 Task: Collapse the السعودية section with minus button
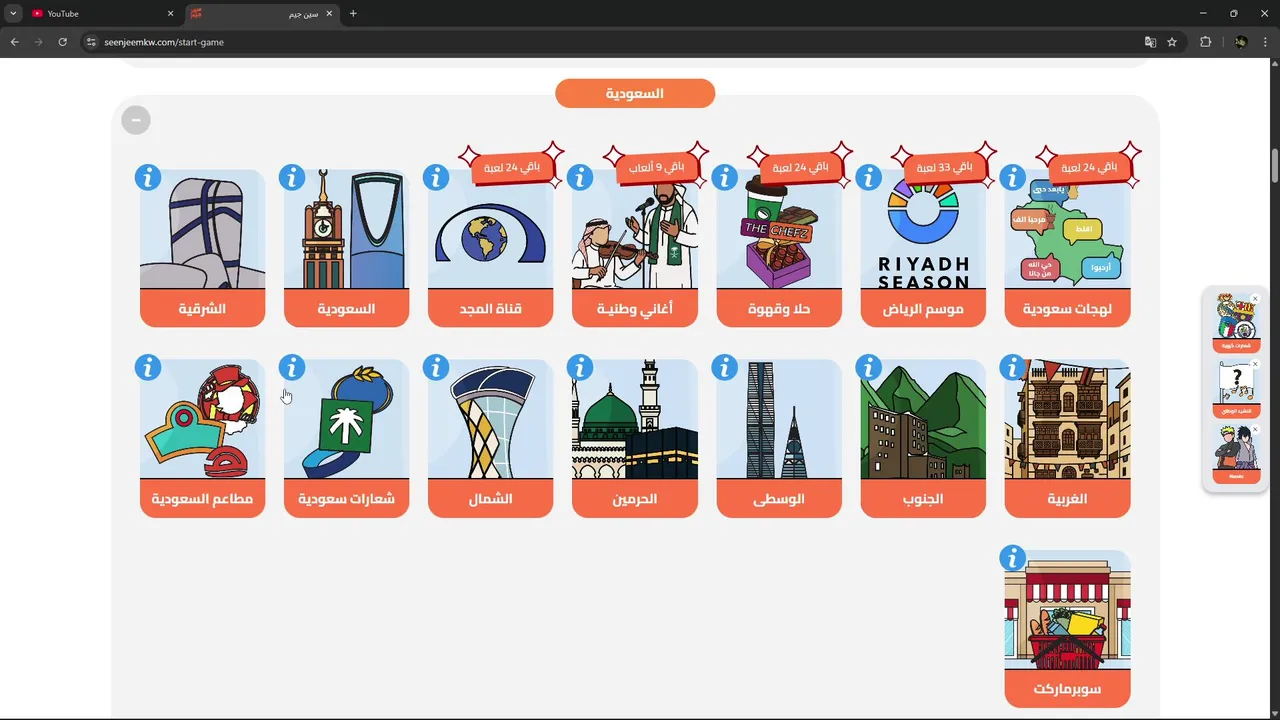tap(136, 120)
